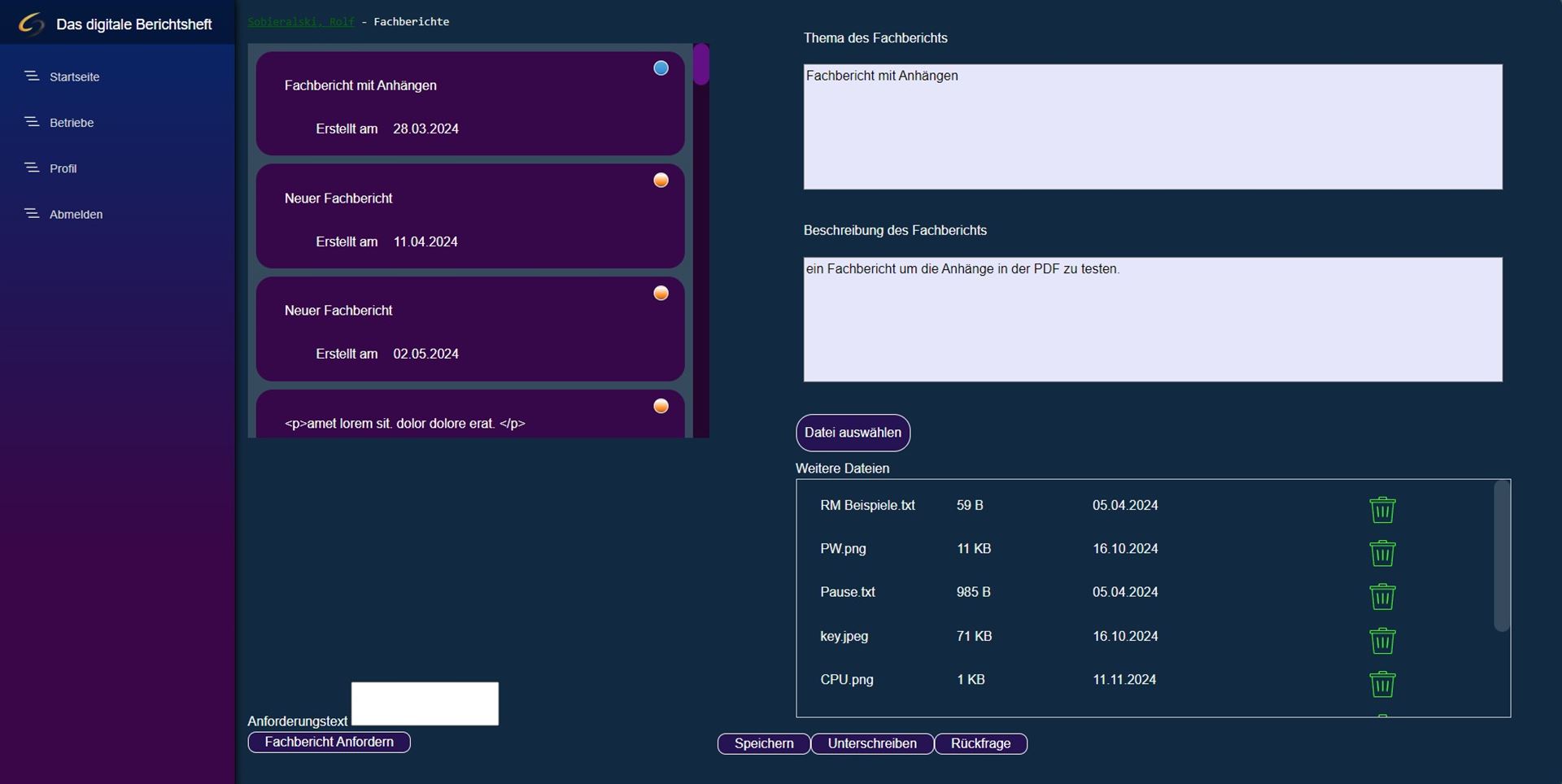Select the Fachbericht mit Anhängen card
Image resolution: width=1562 pixels, height=784 pixels.
[x=470, y=103]
